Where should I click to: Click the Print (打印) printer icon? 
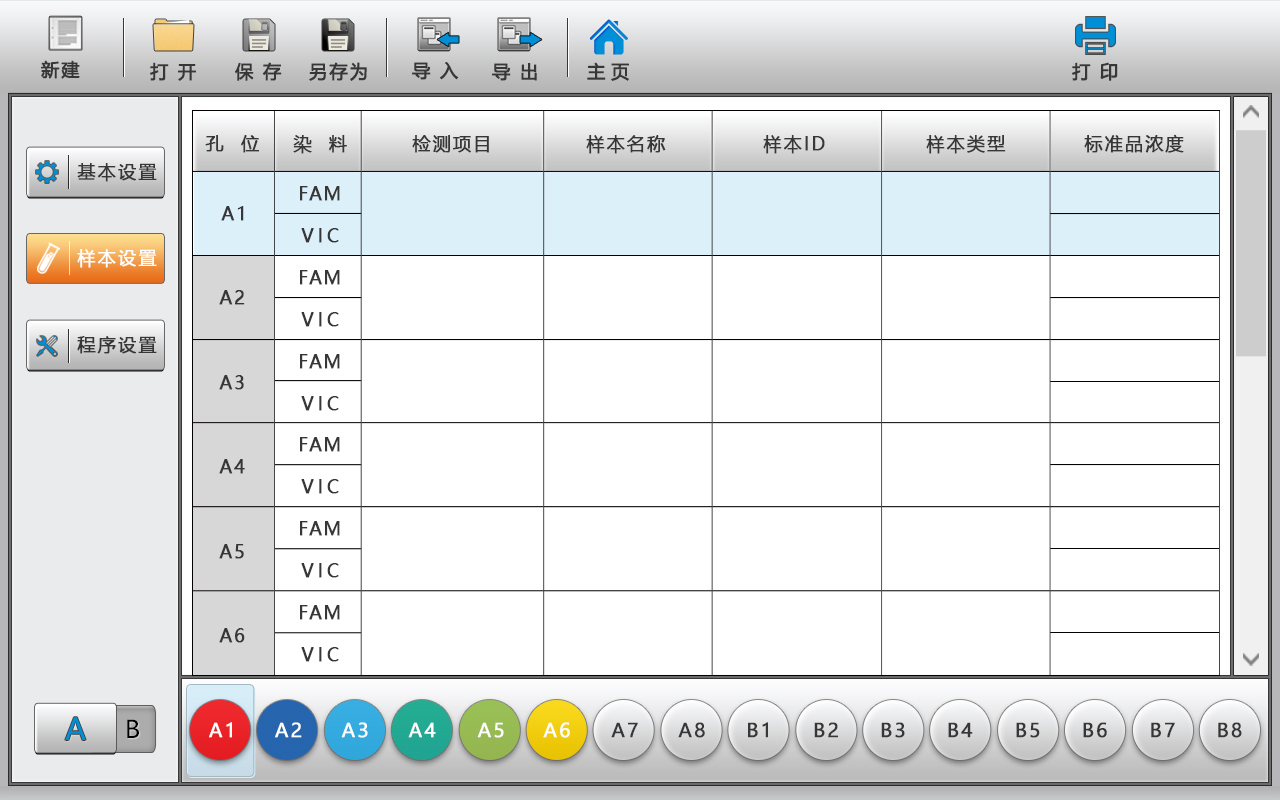[x=1095, y=36]
